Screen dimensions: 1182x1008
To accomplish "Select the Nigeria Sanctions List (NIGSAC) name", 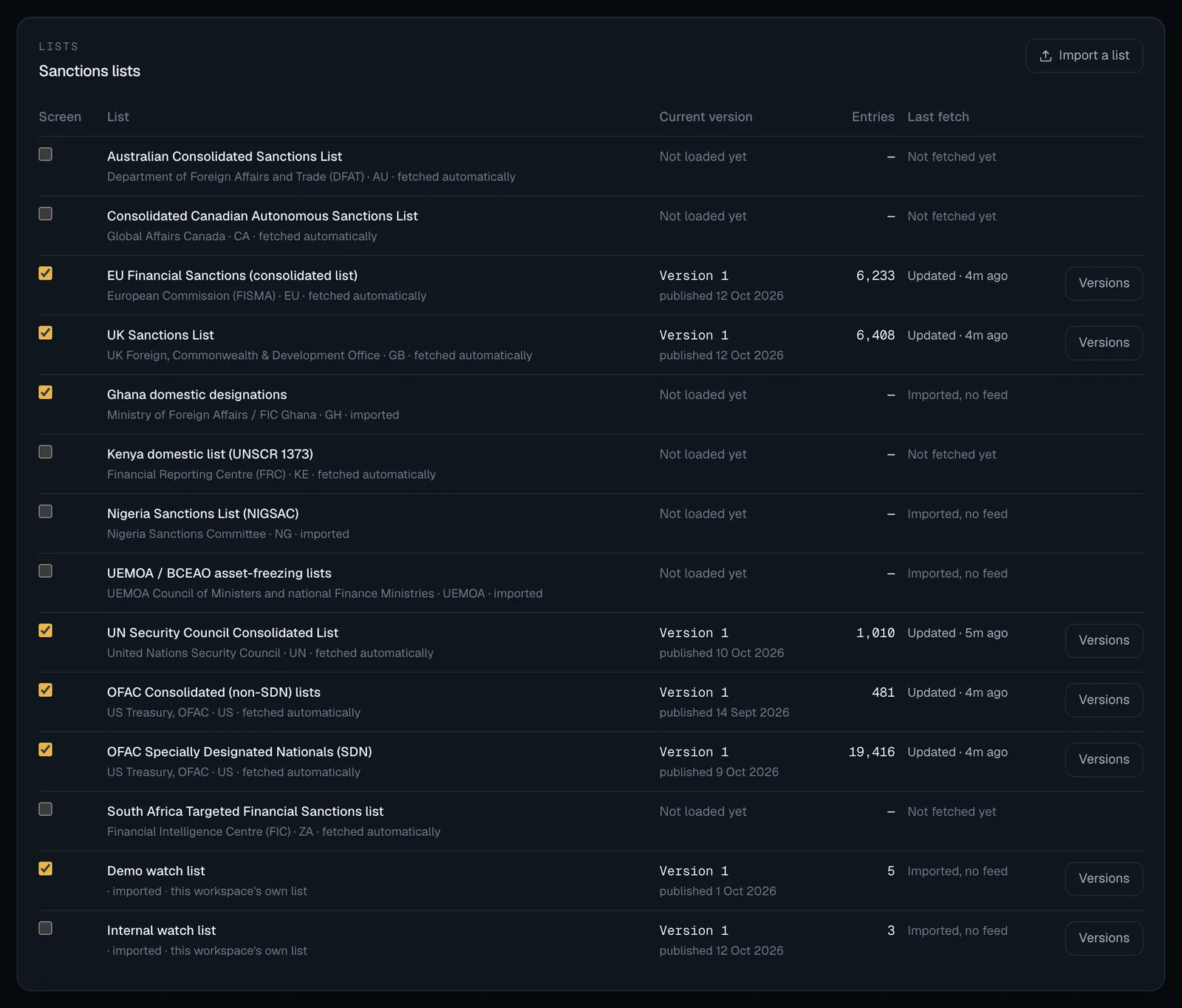I will [203, 514].
